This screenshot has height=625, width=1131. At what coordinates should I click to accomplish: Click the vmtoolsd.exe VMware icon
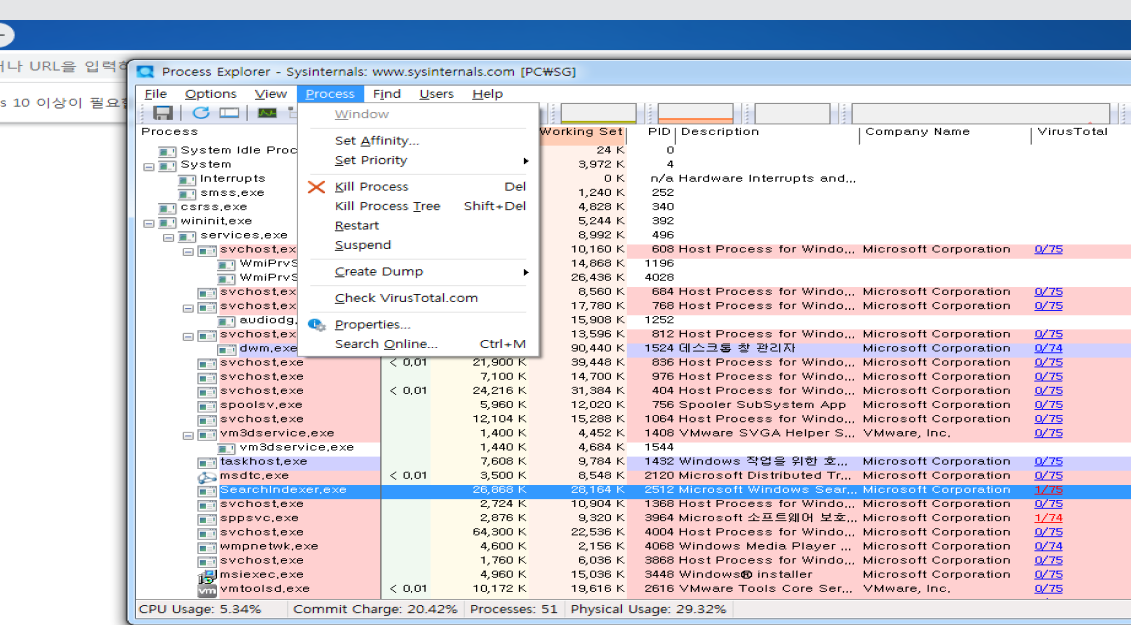point(207,590)
